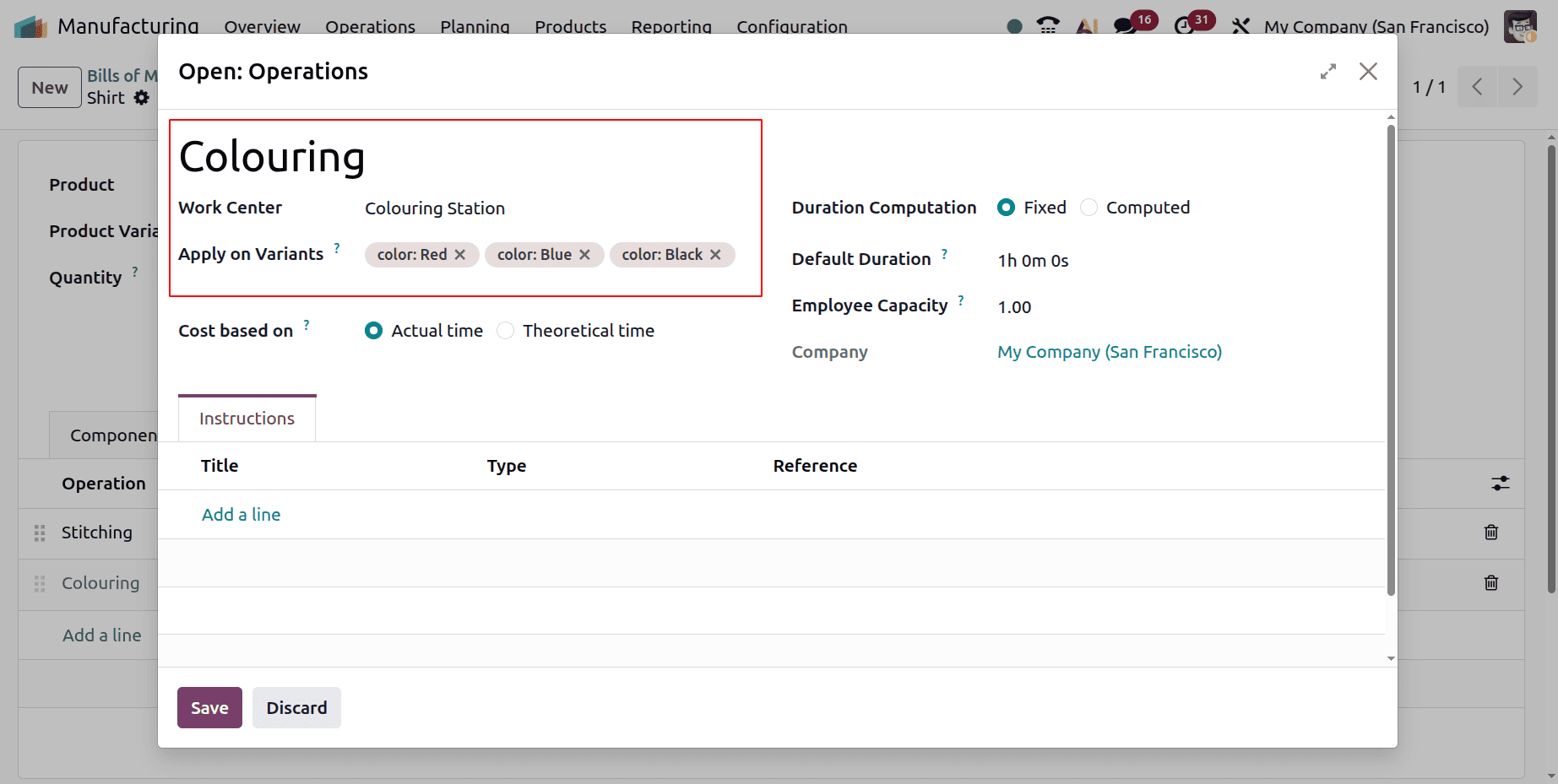Viewport: 1558px width, 784px height.
Task: Open the chat messages icon with 16 badge
Action: click(x=1126, y=26)
